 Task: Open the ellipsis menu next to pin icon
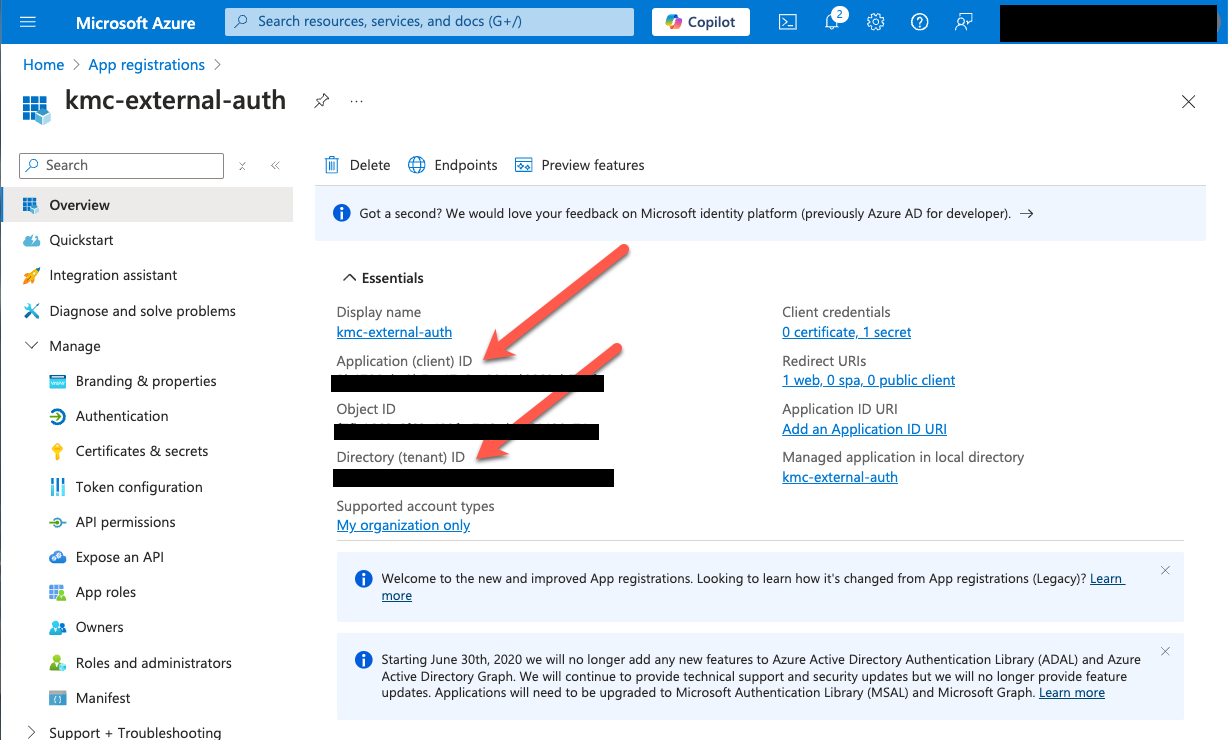tap(356, 100)
